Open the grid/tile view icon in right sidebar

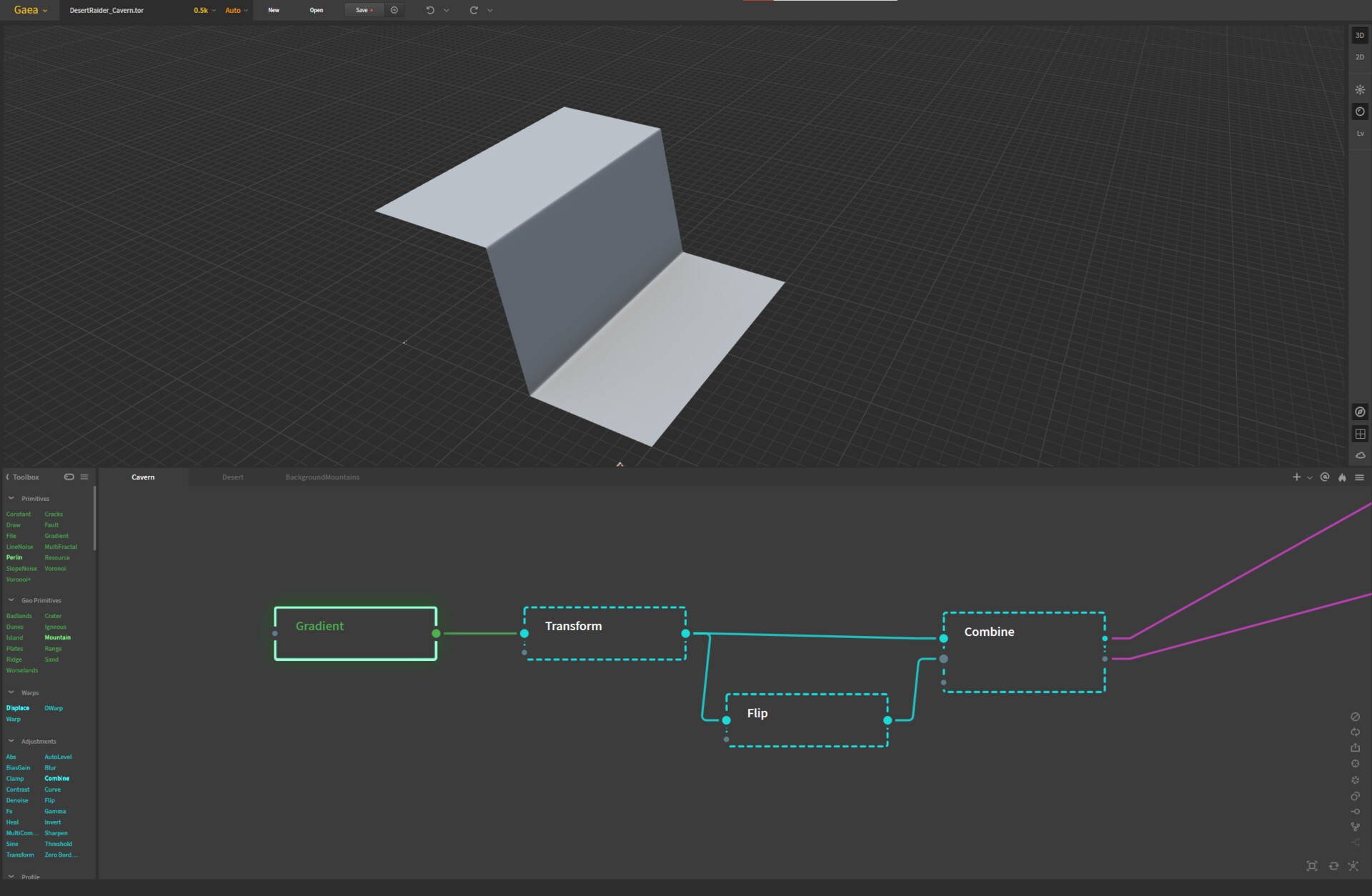coord(1360,434)
